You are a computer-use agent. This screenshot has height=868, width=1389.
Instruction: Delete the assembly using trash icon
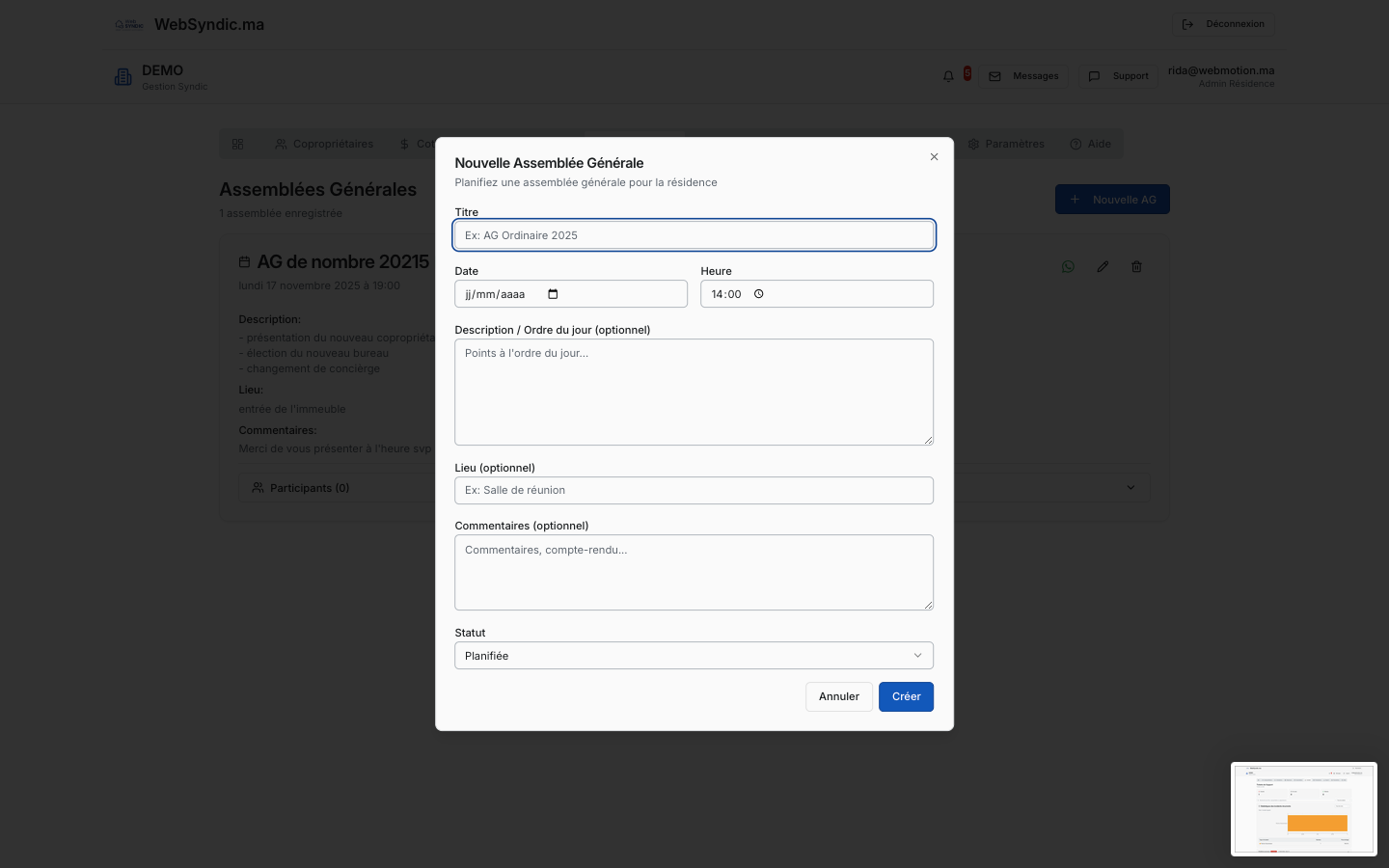1136,267
